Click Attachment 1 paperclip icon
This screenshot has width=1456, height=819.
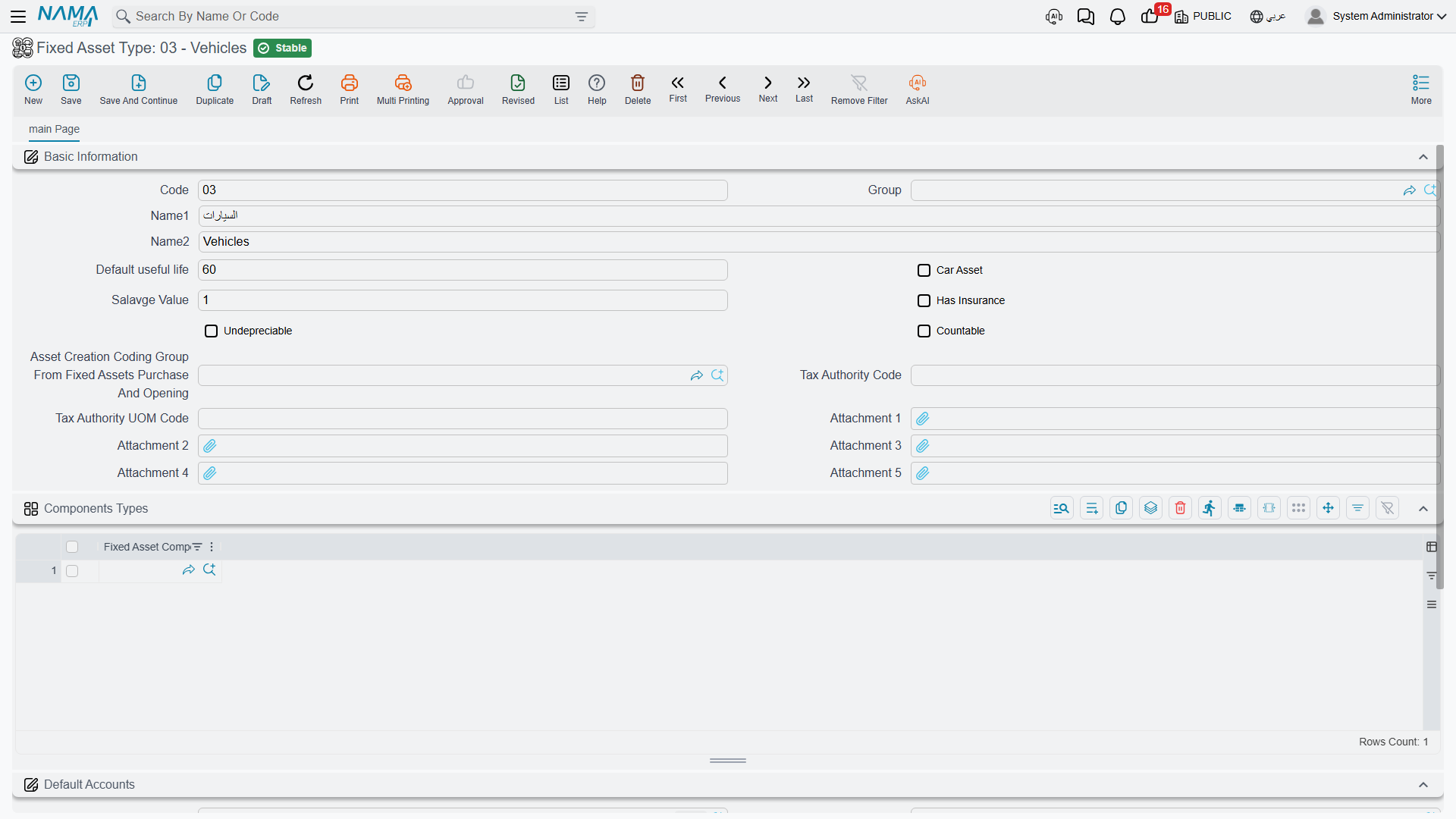(x=922, y=419)
